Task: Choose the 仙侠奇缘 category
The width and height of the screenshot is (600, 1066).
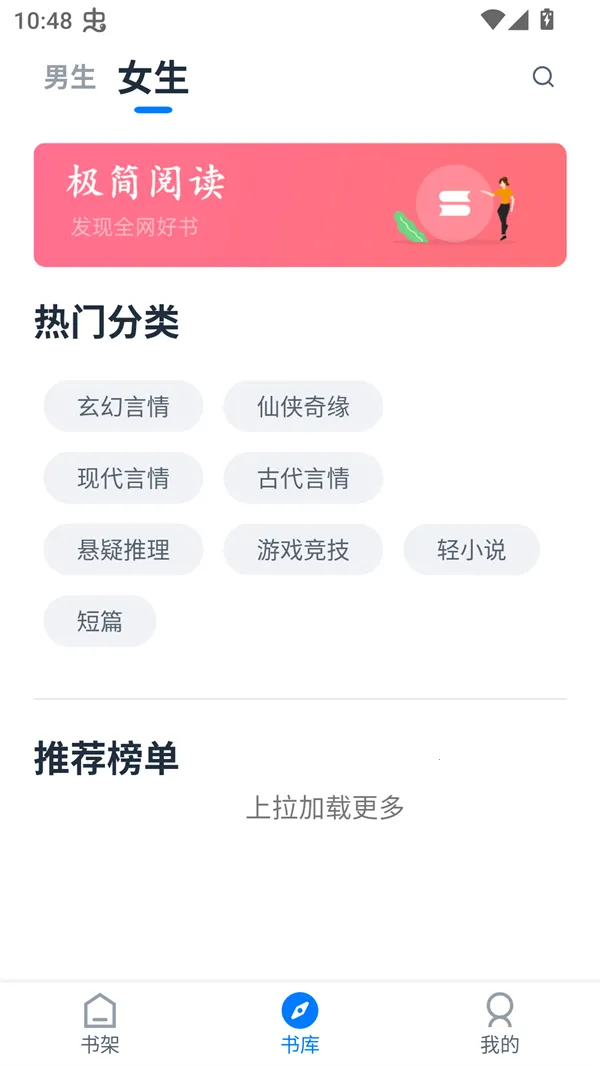Action: (303, 406)
